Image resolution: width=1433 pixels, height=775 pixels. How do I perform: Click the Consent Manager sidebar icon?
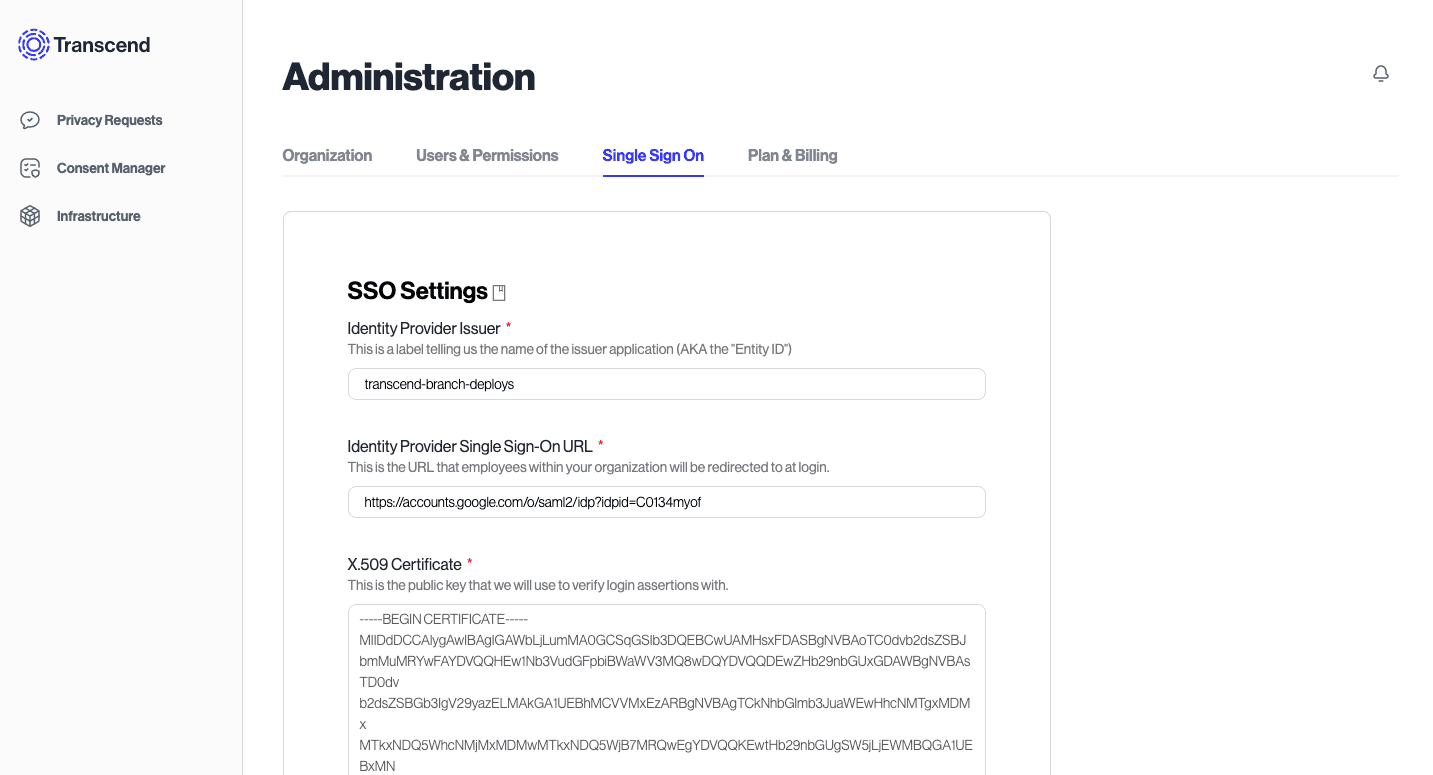coord(30,168)
